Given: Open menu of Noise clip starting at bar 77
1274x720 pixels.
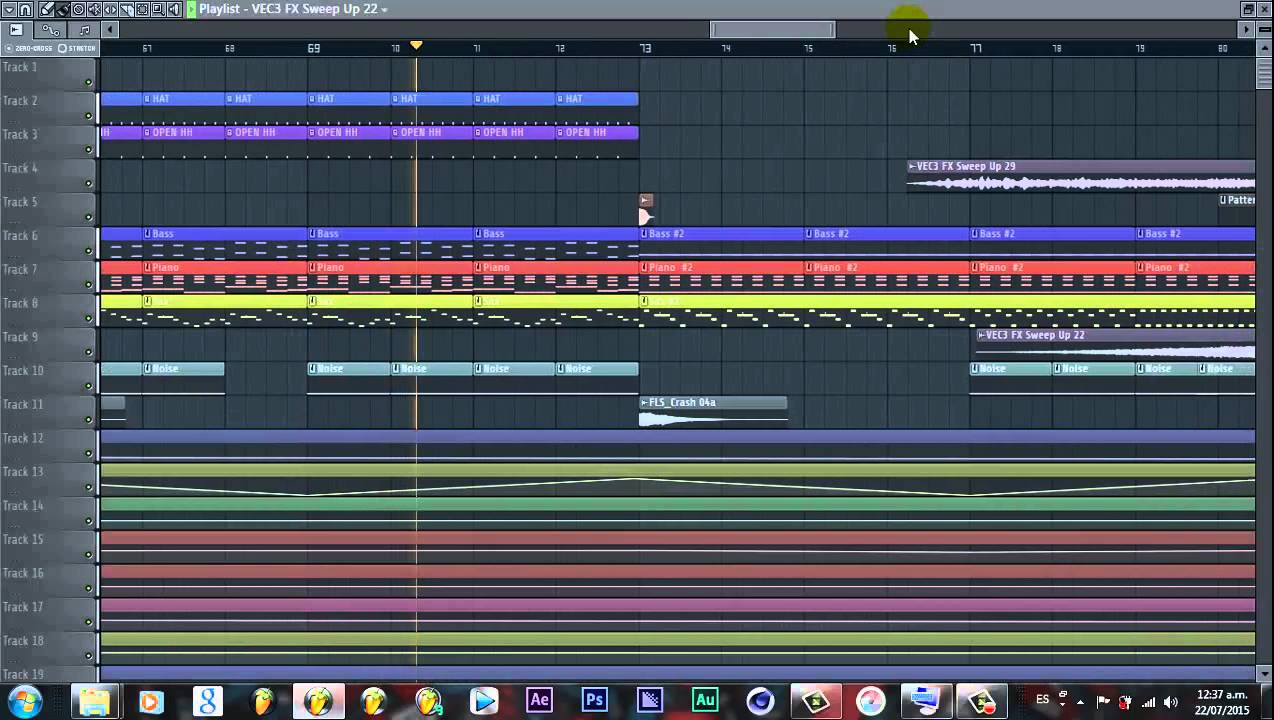Looking at the screenshot, I should 975,369.
